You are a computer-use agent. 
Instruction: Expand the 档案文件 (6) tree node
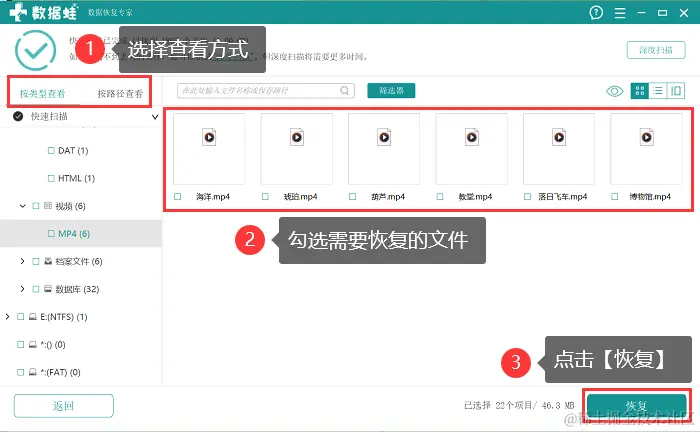(22, 261)
